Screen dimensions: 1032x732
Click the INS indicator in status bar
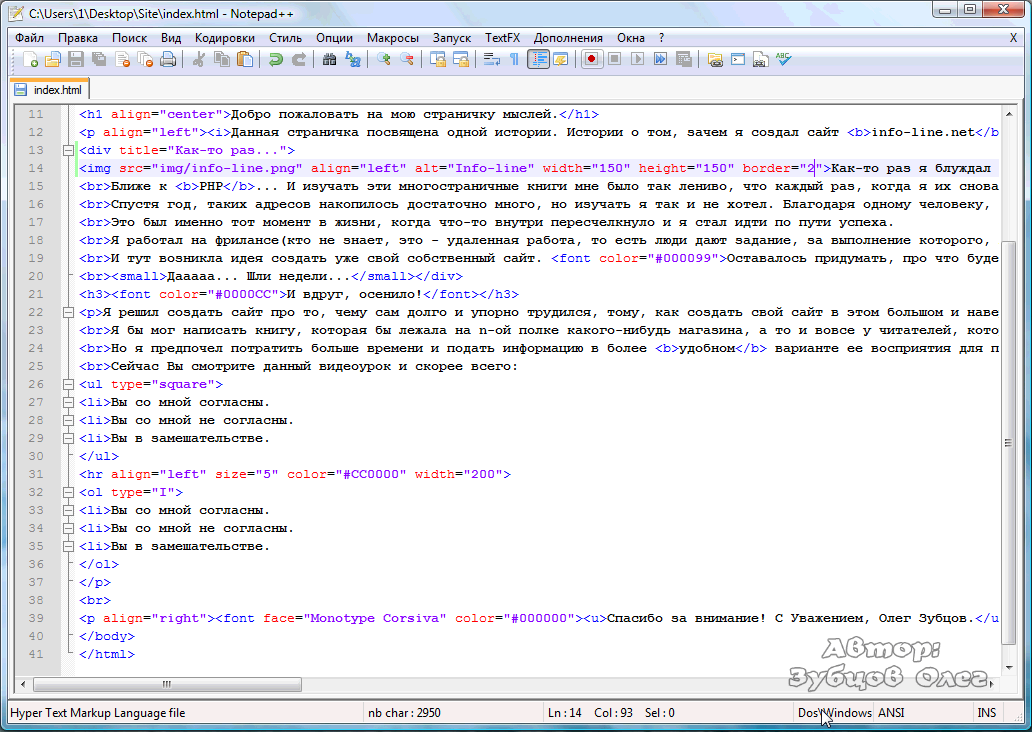(986, 713)
